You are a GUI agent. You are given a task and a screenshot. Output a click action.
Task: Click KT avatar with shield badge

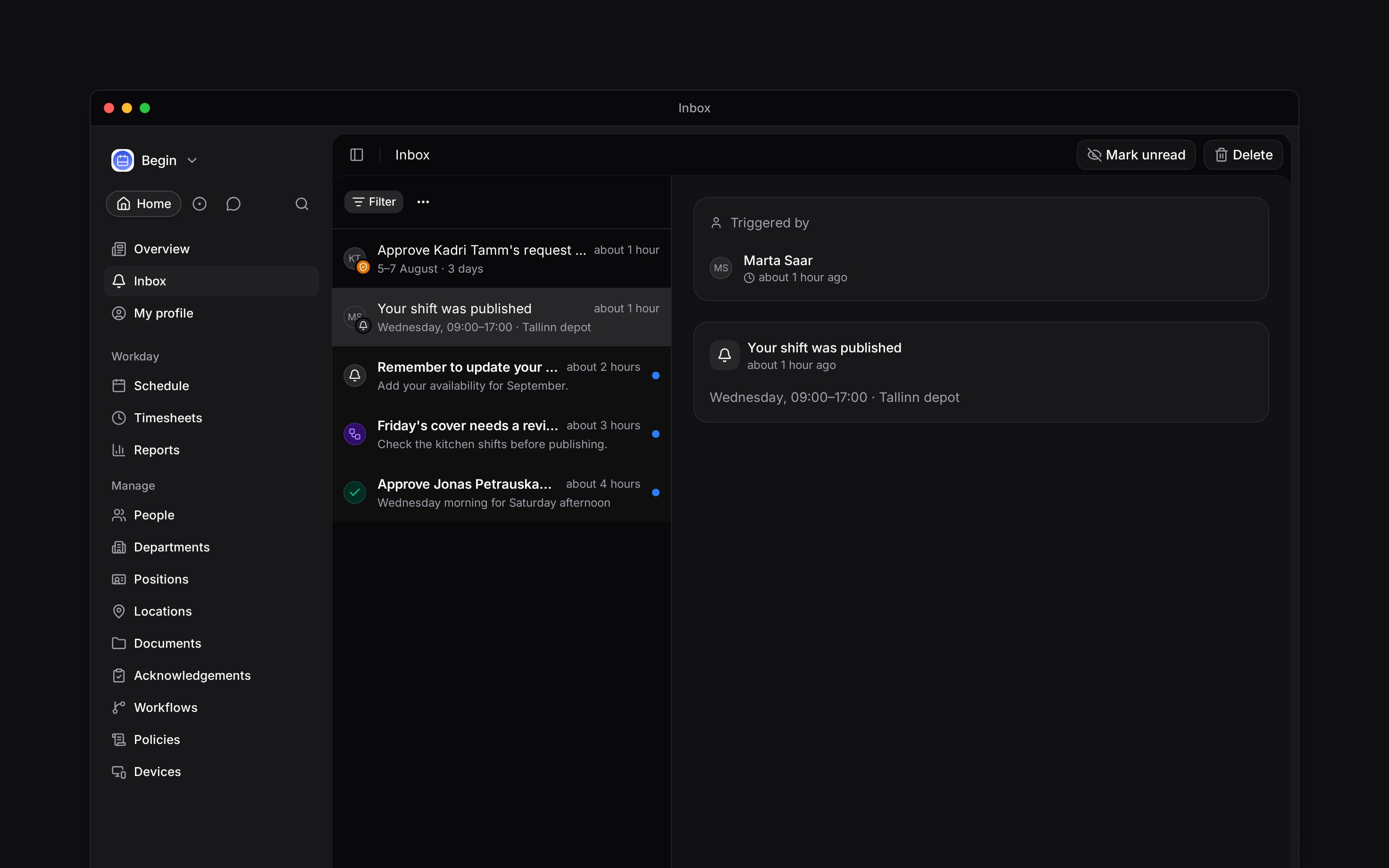[356, 259]
